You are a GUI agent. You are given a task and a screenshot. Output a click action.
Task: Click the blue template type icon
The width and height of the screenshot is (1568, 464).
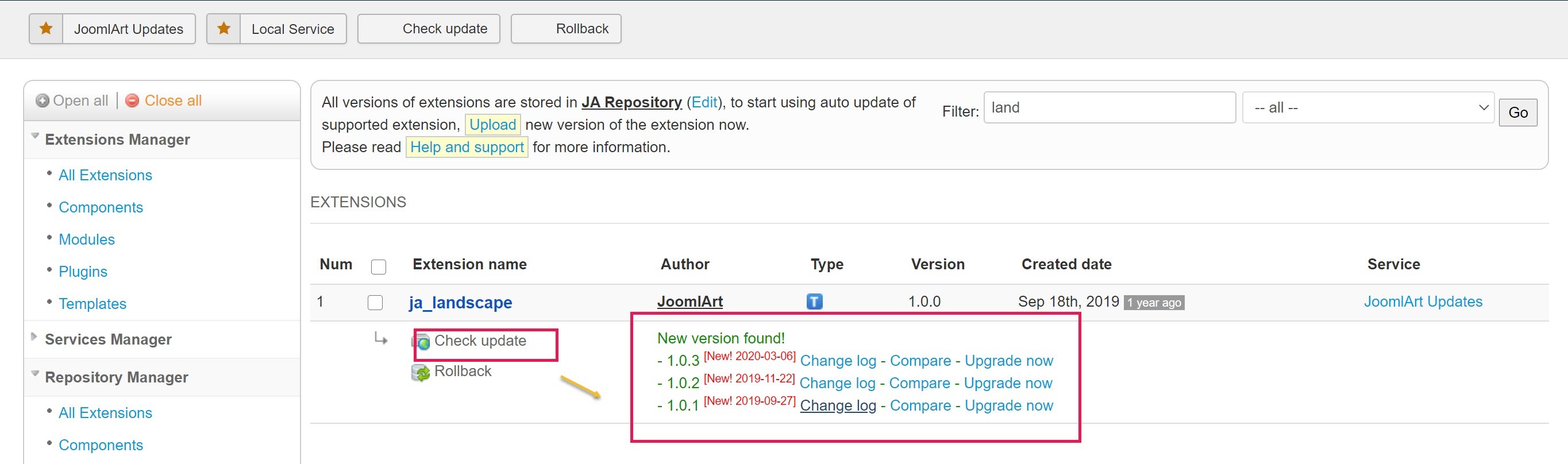click(x=814, y=301)
